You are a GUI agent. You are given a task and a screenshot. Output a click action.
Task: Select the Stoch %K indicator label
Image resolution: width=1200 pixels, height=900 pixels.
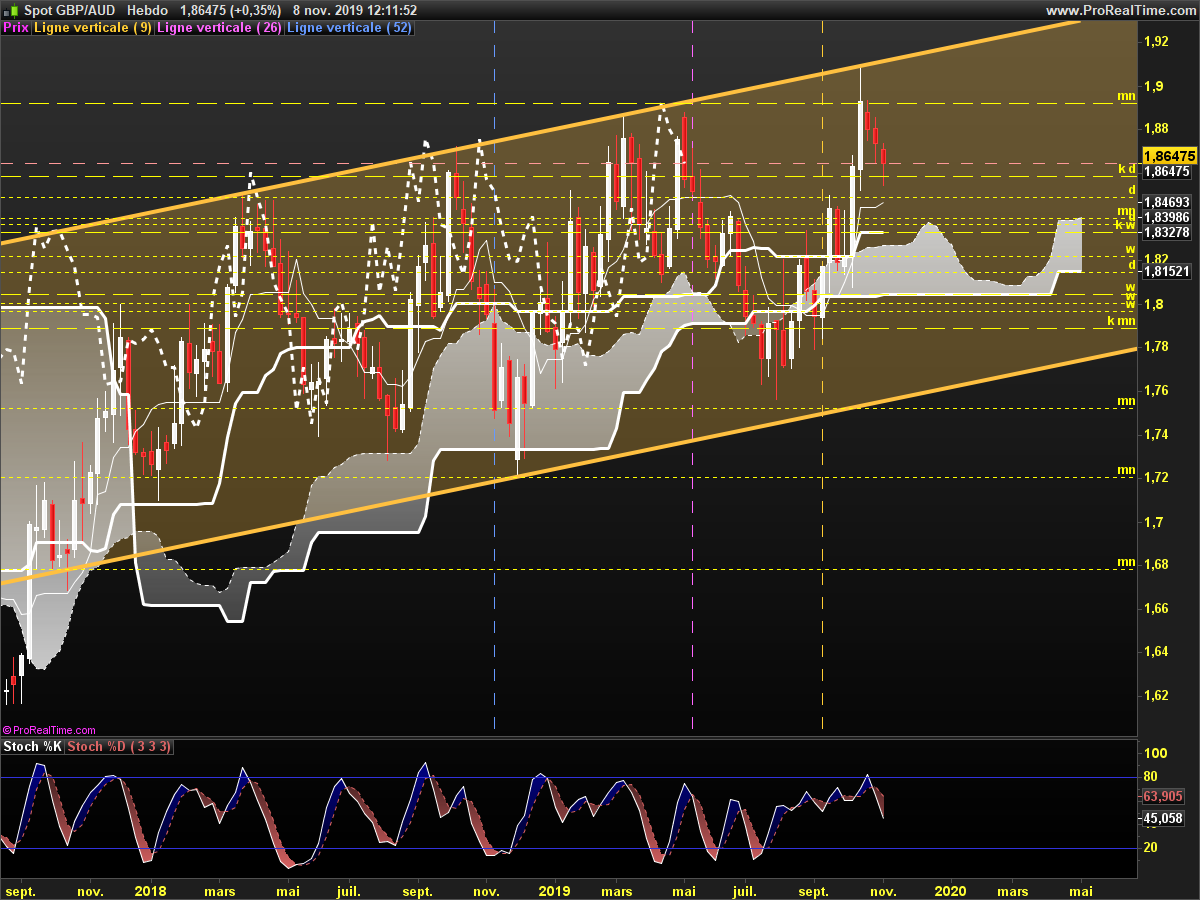(x=32, y=747)
